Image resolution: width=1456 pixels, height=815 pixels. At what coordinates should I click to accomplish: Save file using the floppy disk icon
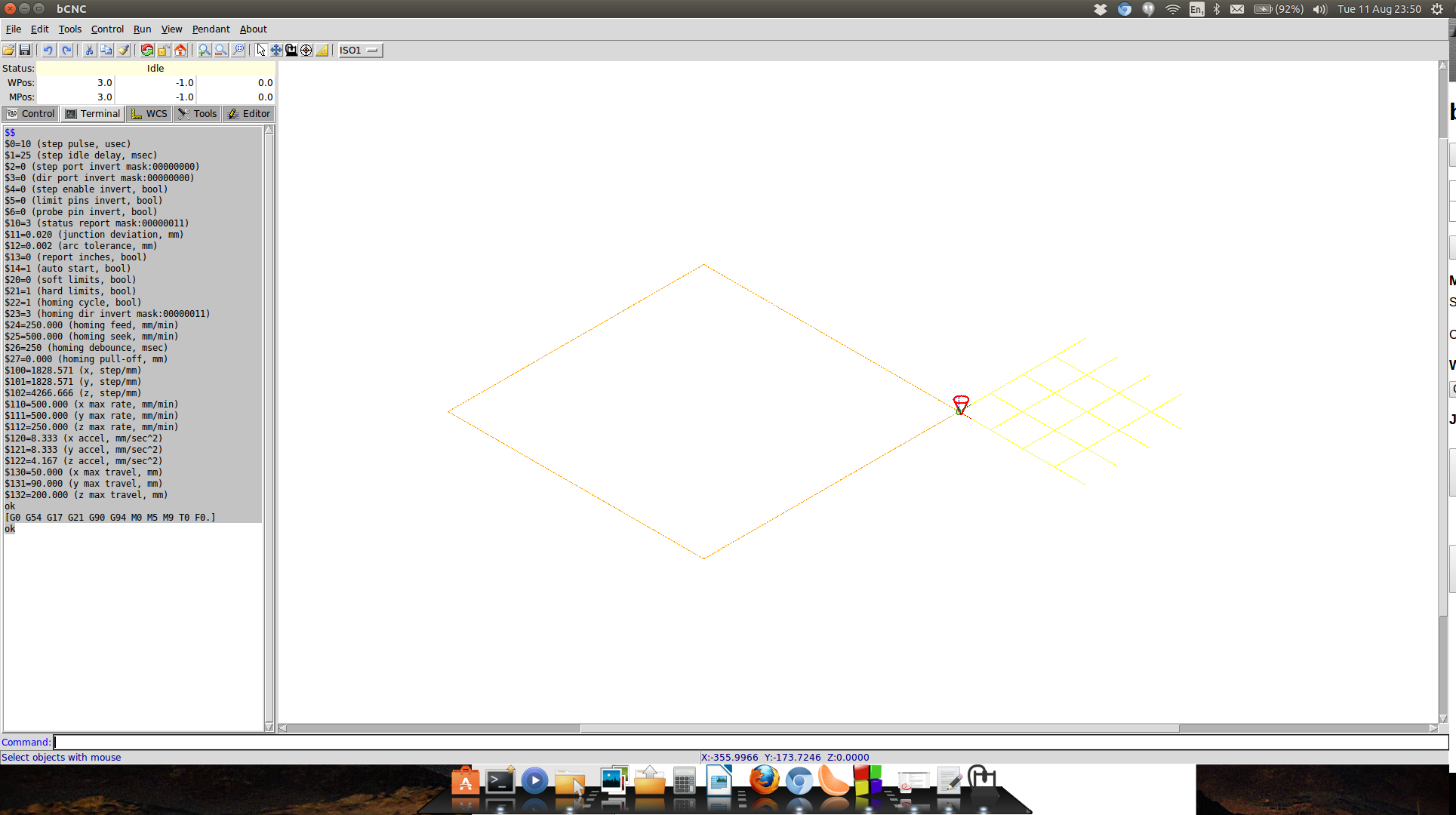[x=25, y=50]
